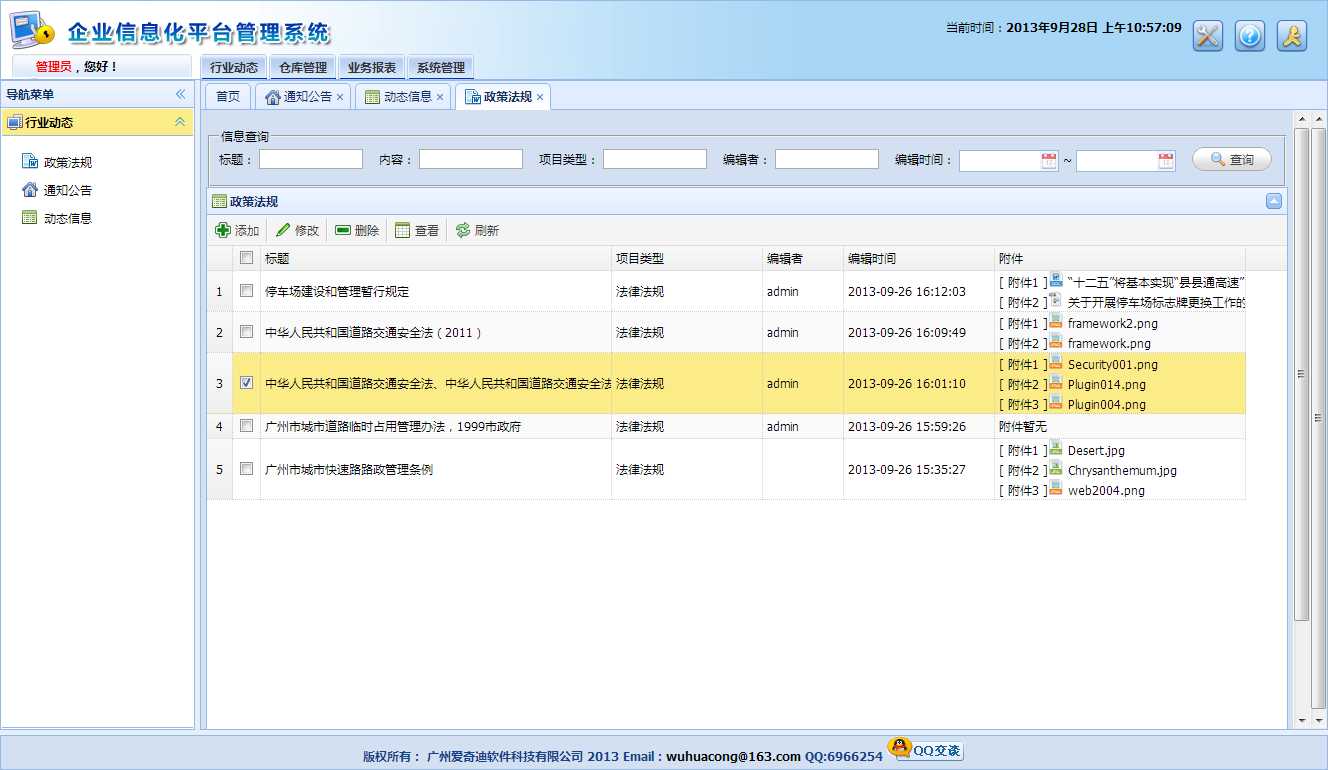The height and width of the screenshot is (770, 1328).
Task: Click the 通知公告 sidebar house icon
Action: click(30, 190)
